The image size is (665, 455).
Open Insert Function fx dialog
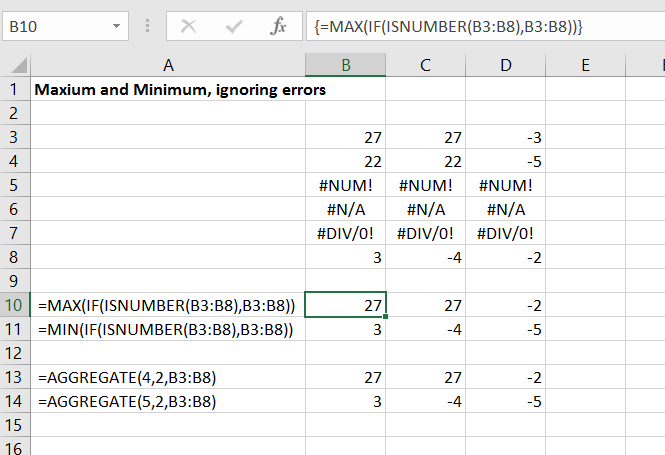tap(278, 27)
